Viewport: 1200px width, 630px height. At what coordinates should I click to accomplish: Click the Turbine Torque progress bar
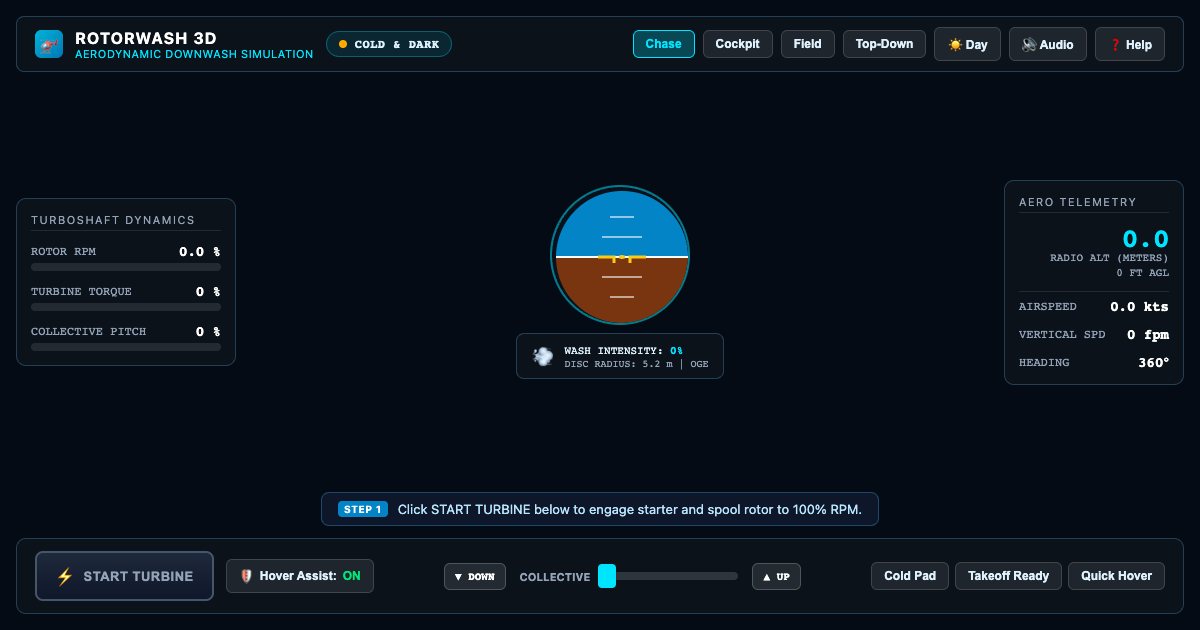coord(126,307)
